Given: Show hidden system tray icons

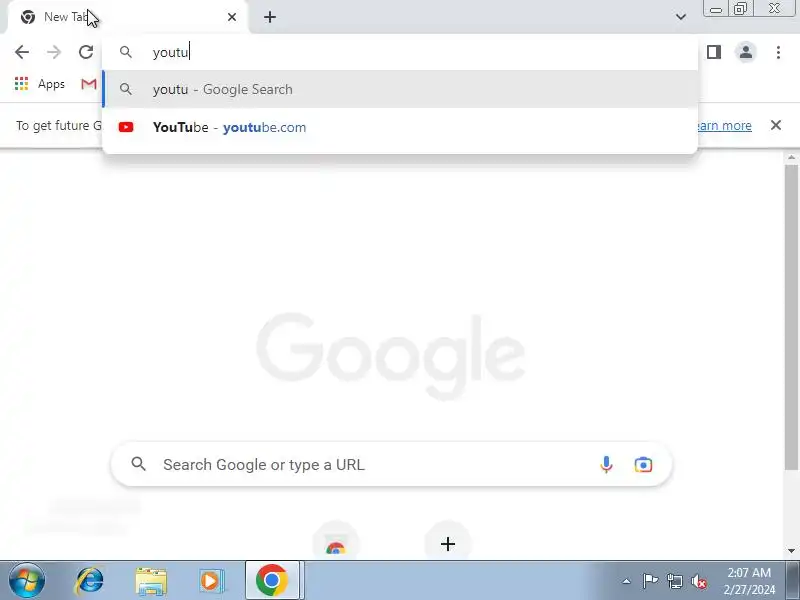Looking at the screenshot, I should pyautogui.click(x=627, y=581).
